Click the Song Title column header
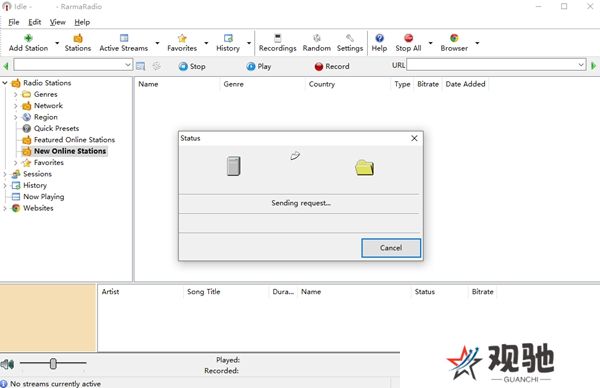Image resolution: width=600 pixels, height=388 pixels. pos(226,292)
